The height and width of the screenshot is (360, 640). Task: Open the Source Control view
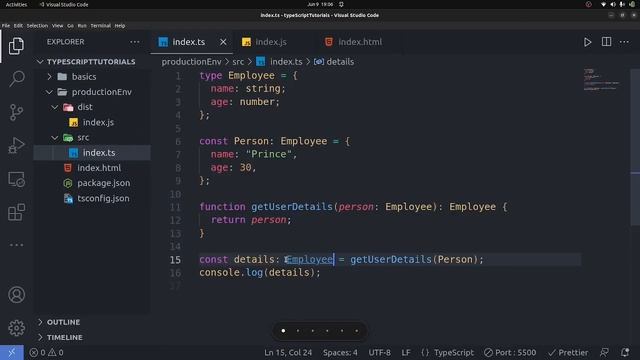[16, 112]
